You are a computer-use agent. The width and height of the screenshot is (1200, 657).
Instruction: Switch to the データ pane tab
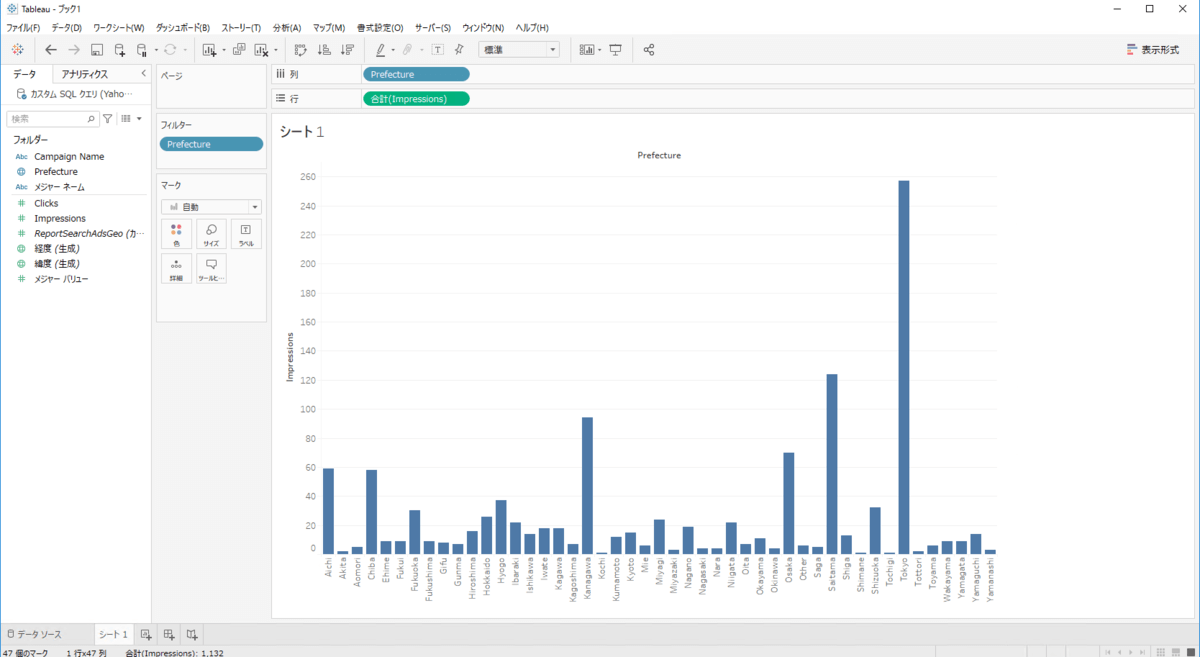(x=25, y=74)
